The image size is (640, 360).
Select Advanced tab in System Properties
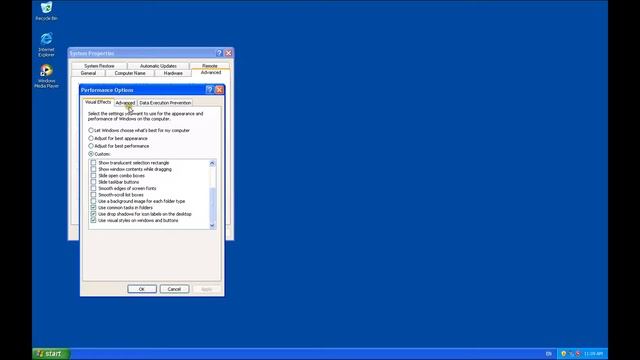[x=211, y=73]
